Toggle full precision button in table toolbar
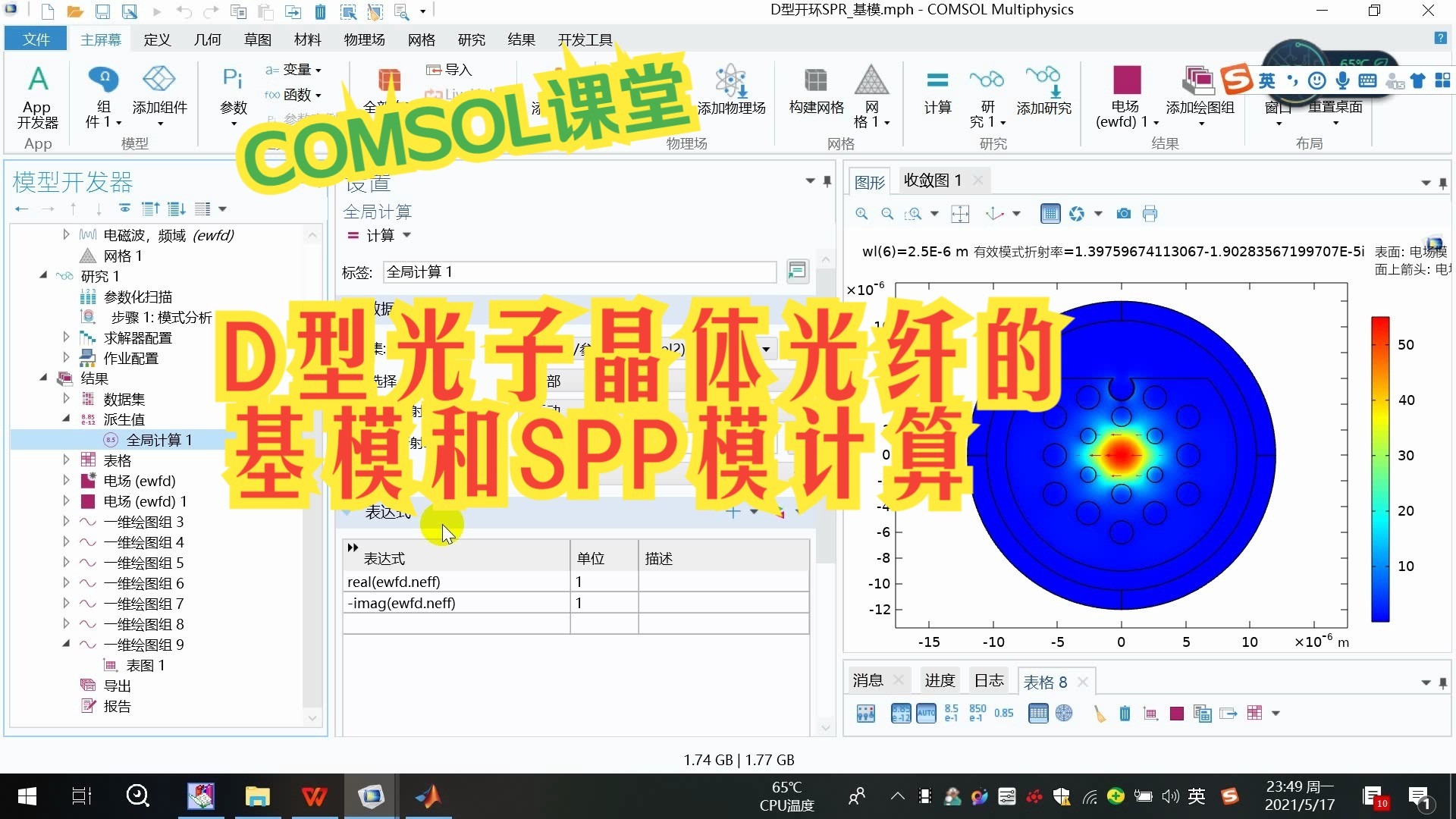Viewport: 1456px width, 819px height. click(900, 713)
